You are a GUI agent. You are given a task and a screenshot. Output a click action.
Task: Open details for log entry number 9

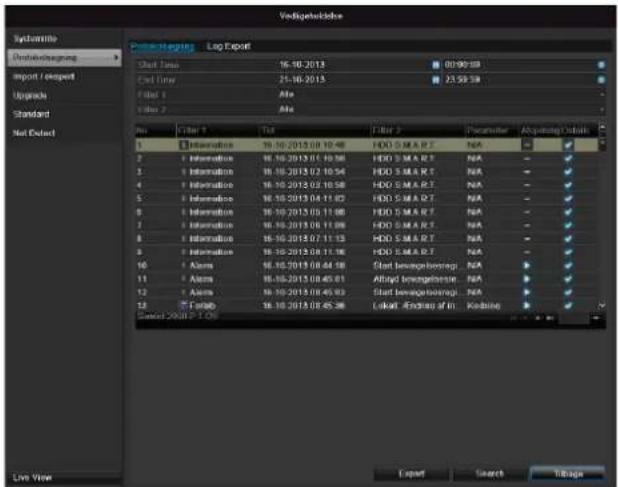(568, 252)
